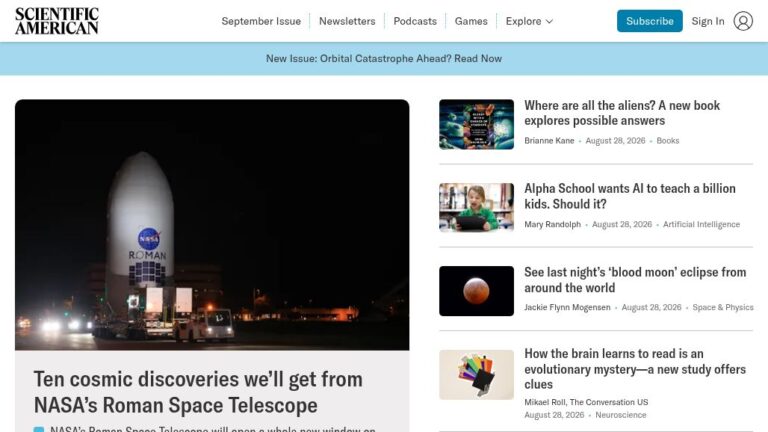This screenshot has width=768, height=432.
Task: Open the Orbital Catastrophe new issue banner
Action: [384, 58]
